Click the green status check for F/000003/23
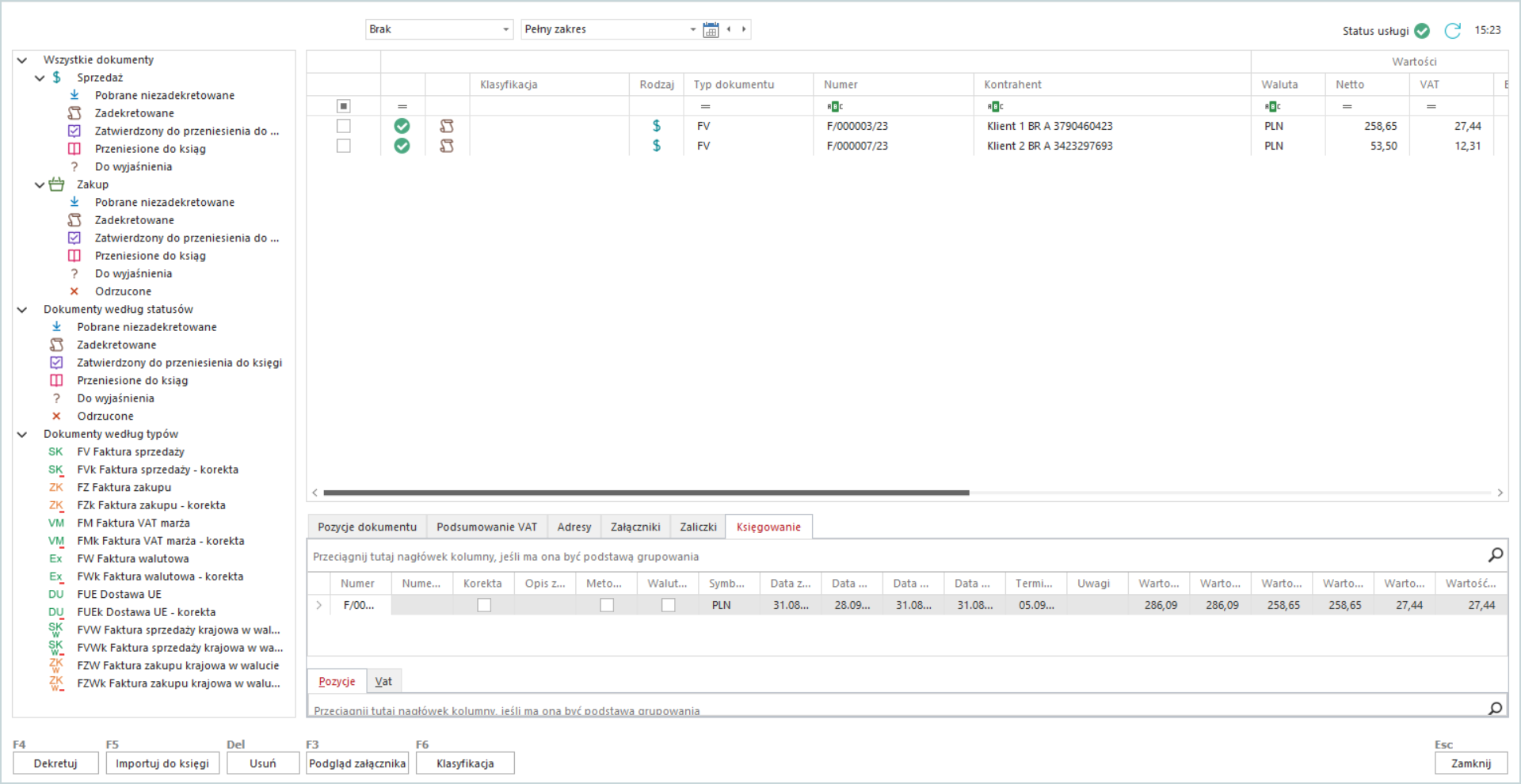The height and width of the screenshot is (784, 1521). click(x=402, y=126)
